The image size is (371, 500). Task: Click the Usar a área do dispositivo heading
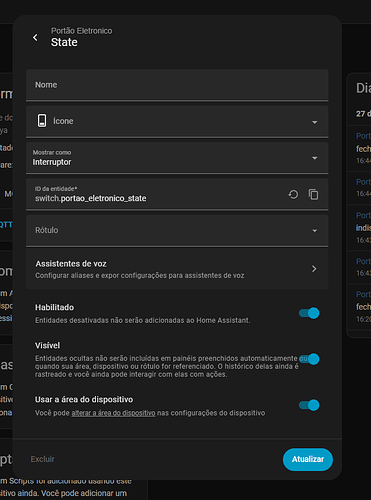pos(84,399)
